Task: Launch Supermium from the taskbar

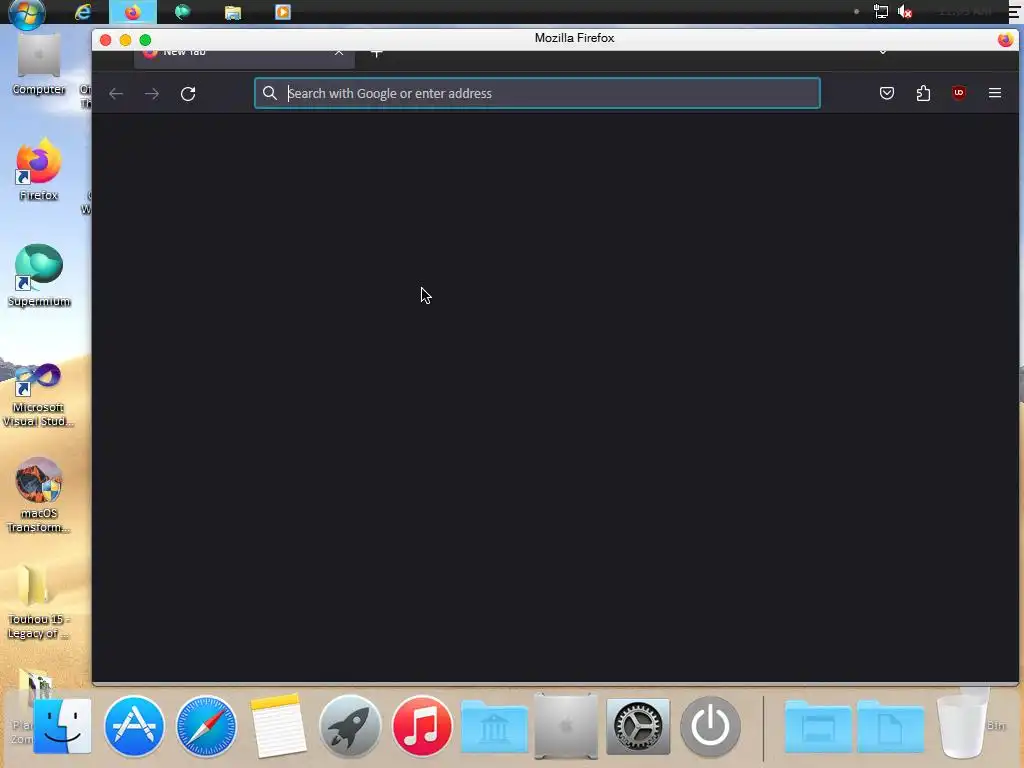Action: pos(182,12)
